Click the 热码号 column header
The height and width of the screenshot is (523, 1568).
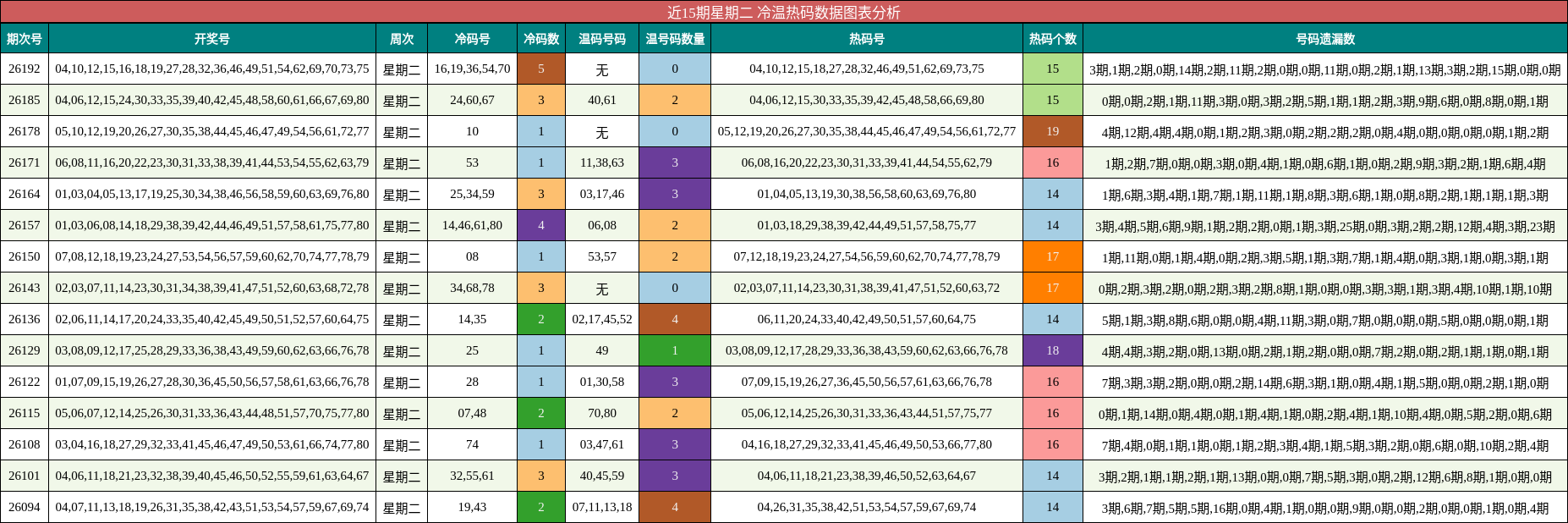(867, 39)
